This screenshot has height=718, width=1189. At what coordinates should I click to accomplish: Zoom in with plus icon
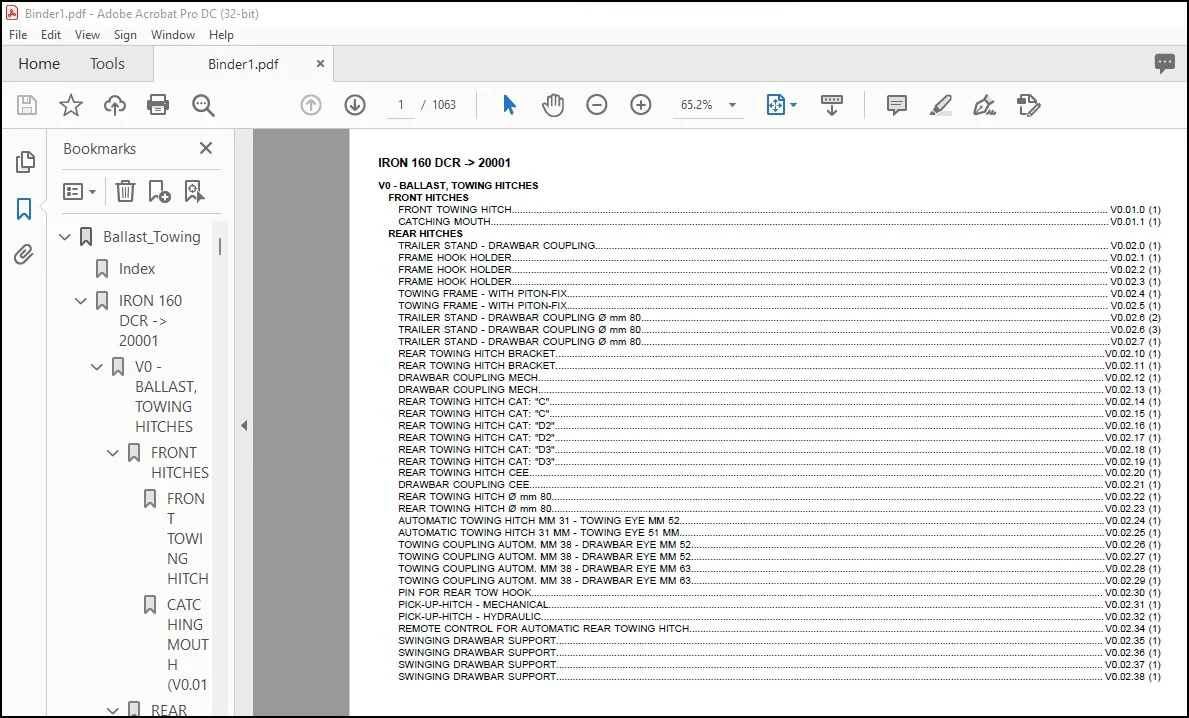[x=641, y=105]
